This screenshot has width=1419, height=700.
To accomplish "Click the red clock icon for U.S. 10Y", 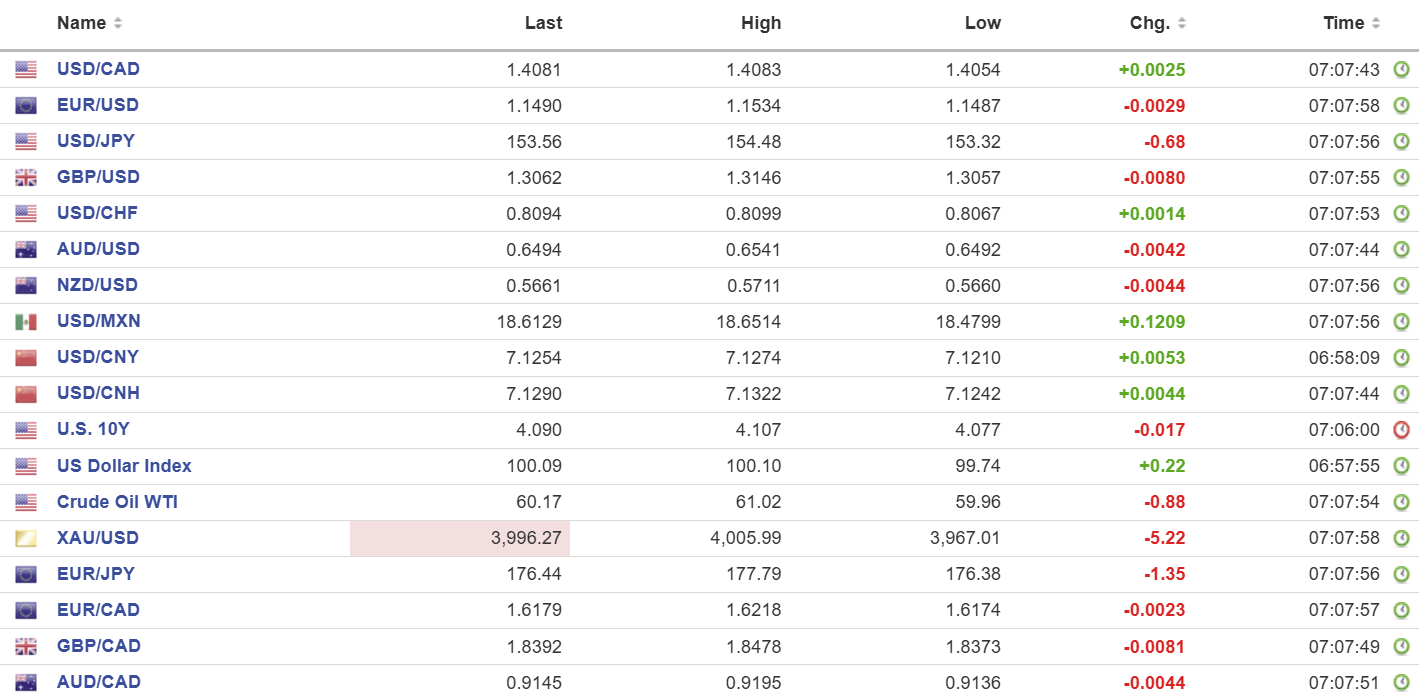I will pyautogui.click(x=1401, y=430).
